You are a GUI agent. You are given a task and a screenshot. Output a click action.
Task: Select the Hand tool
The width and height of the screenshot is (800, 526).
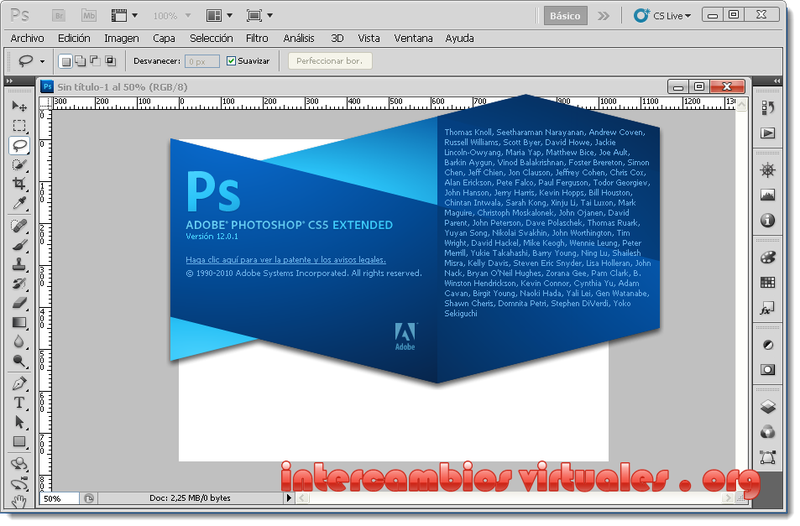[x=19, y=502]
